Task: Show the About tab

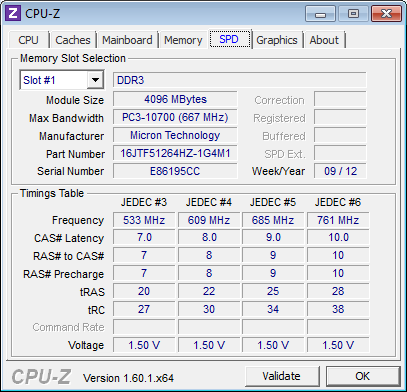Action: pyautogui.click(x=324, y=40)
